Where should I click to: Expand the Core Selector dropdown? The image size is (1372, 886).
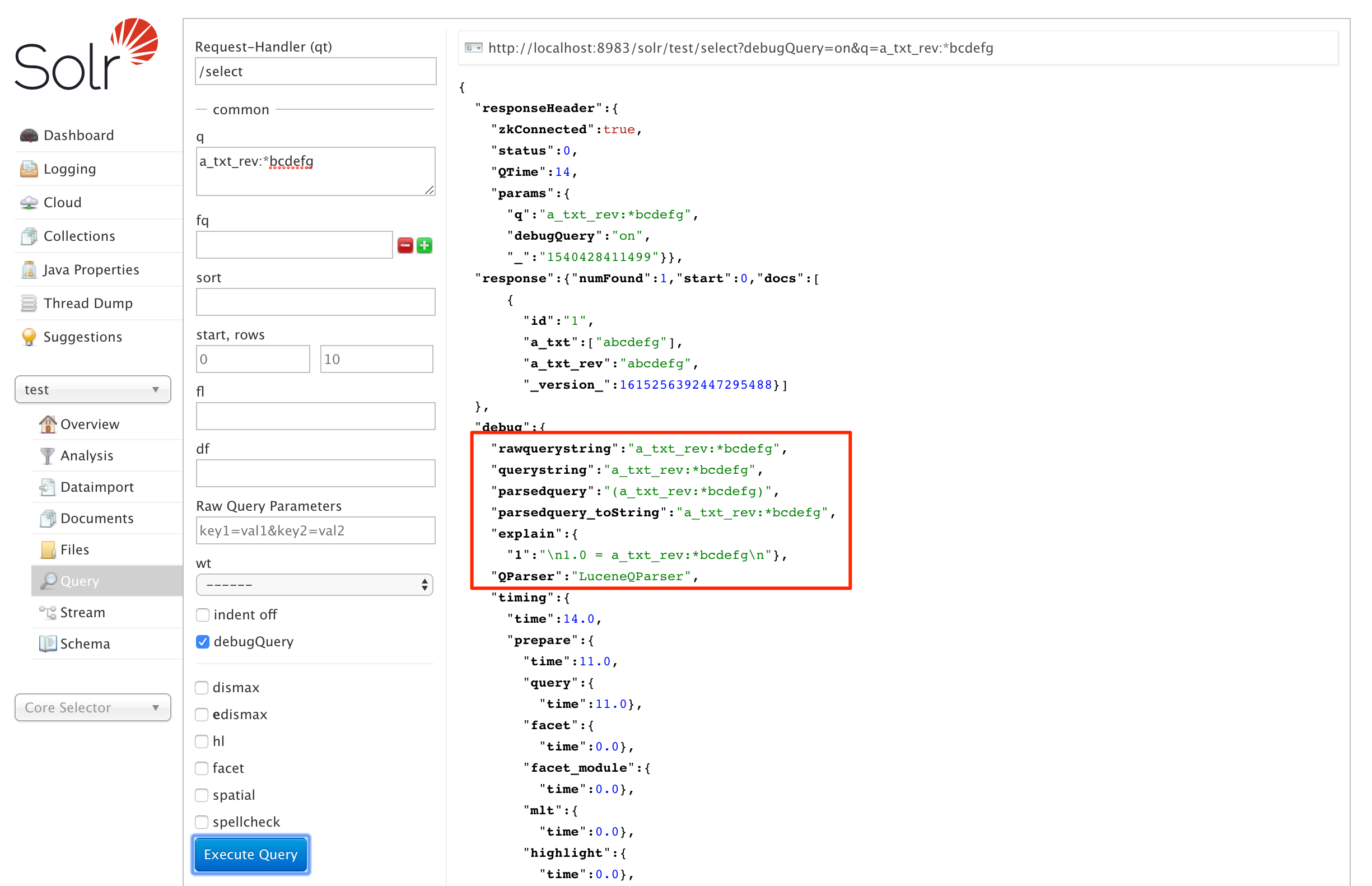(x=92, y=708)
